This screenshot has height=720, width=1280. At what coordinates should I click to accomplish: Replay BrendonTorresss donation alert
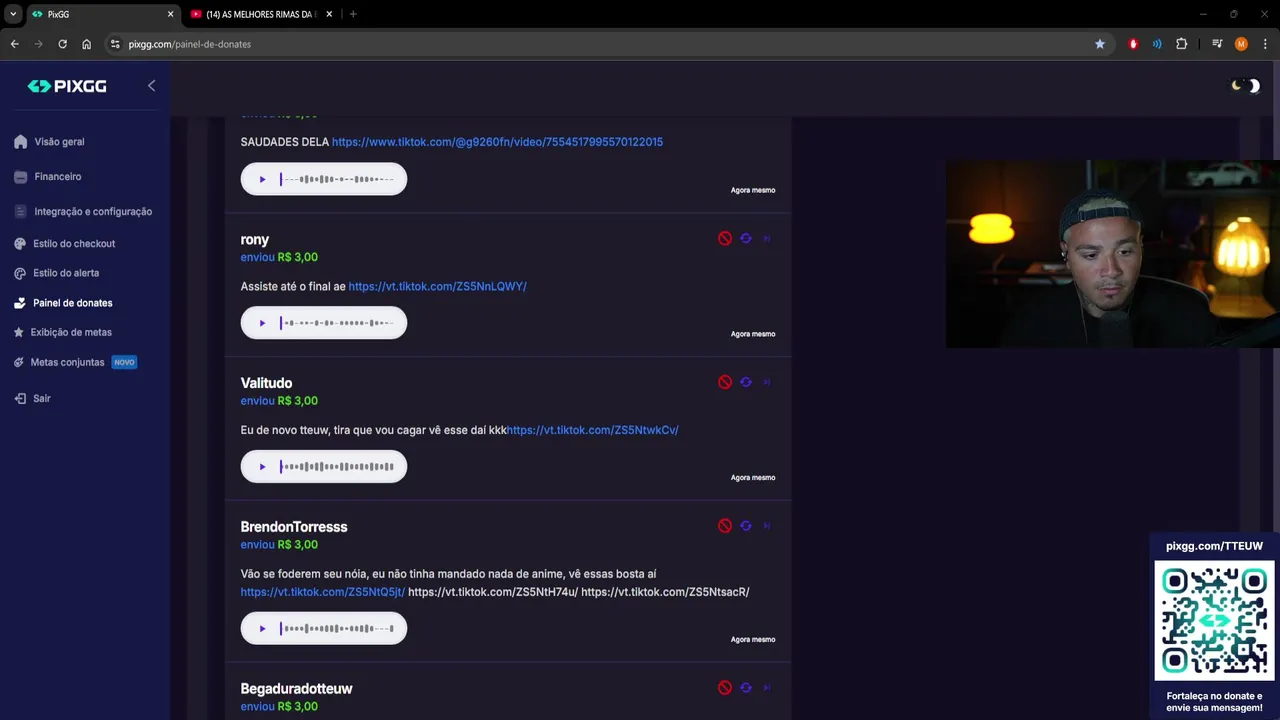point(746,526)
